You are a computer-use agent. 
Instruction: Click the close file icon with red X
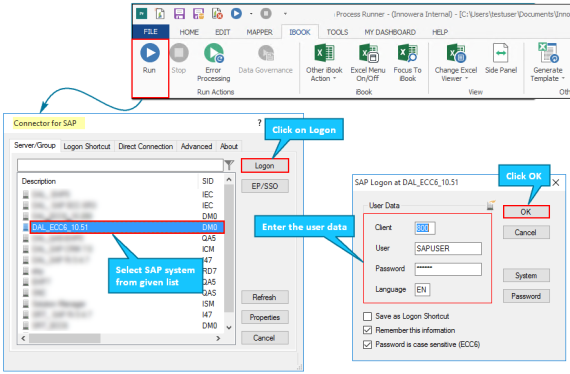tap(217, 14)
